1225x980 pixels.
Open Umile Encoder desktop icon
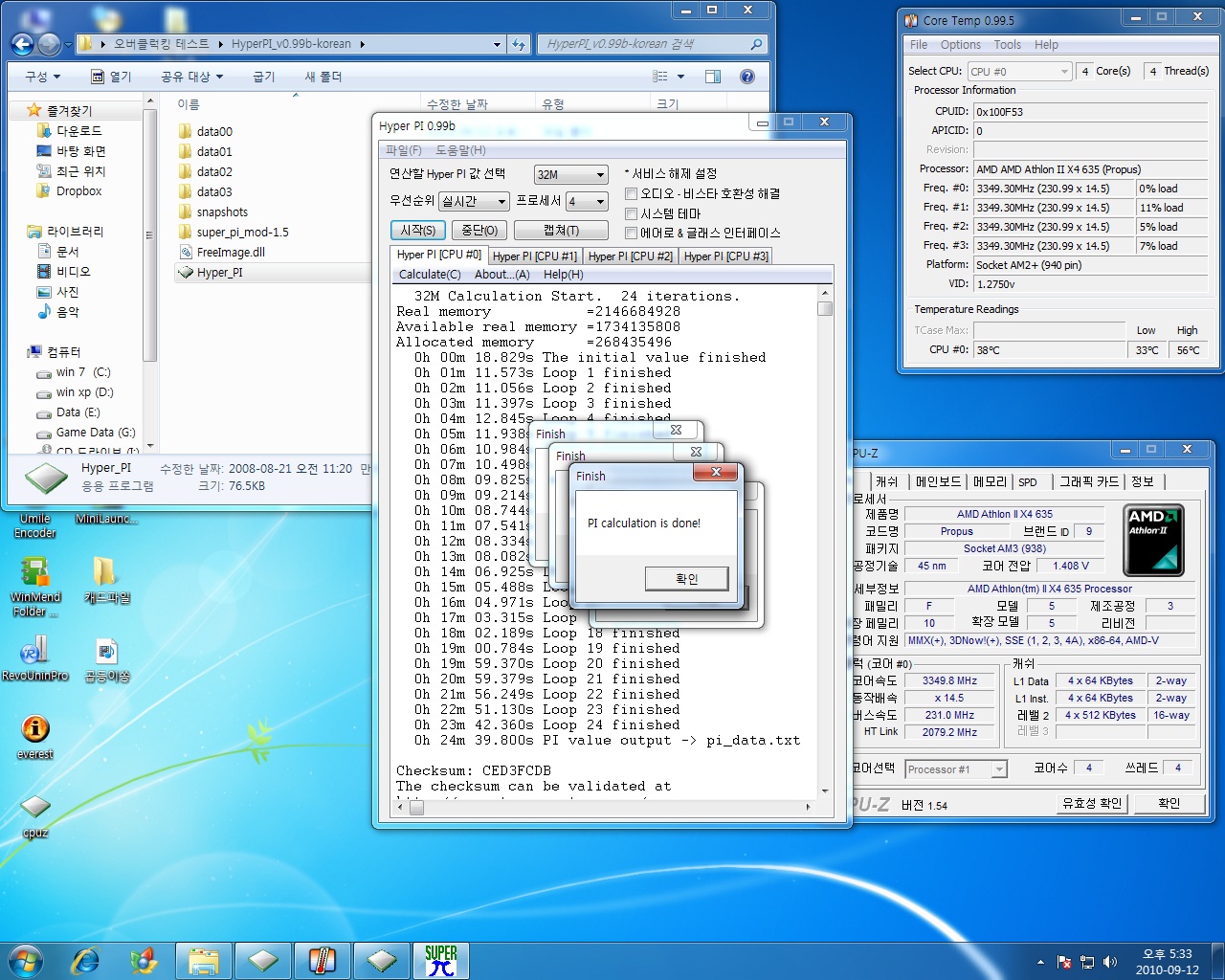coord(35,524)
